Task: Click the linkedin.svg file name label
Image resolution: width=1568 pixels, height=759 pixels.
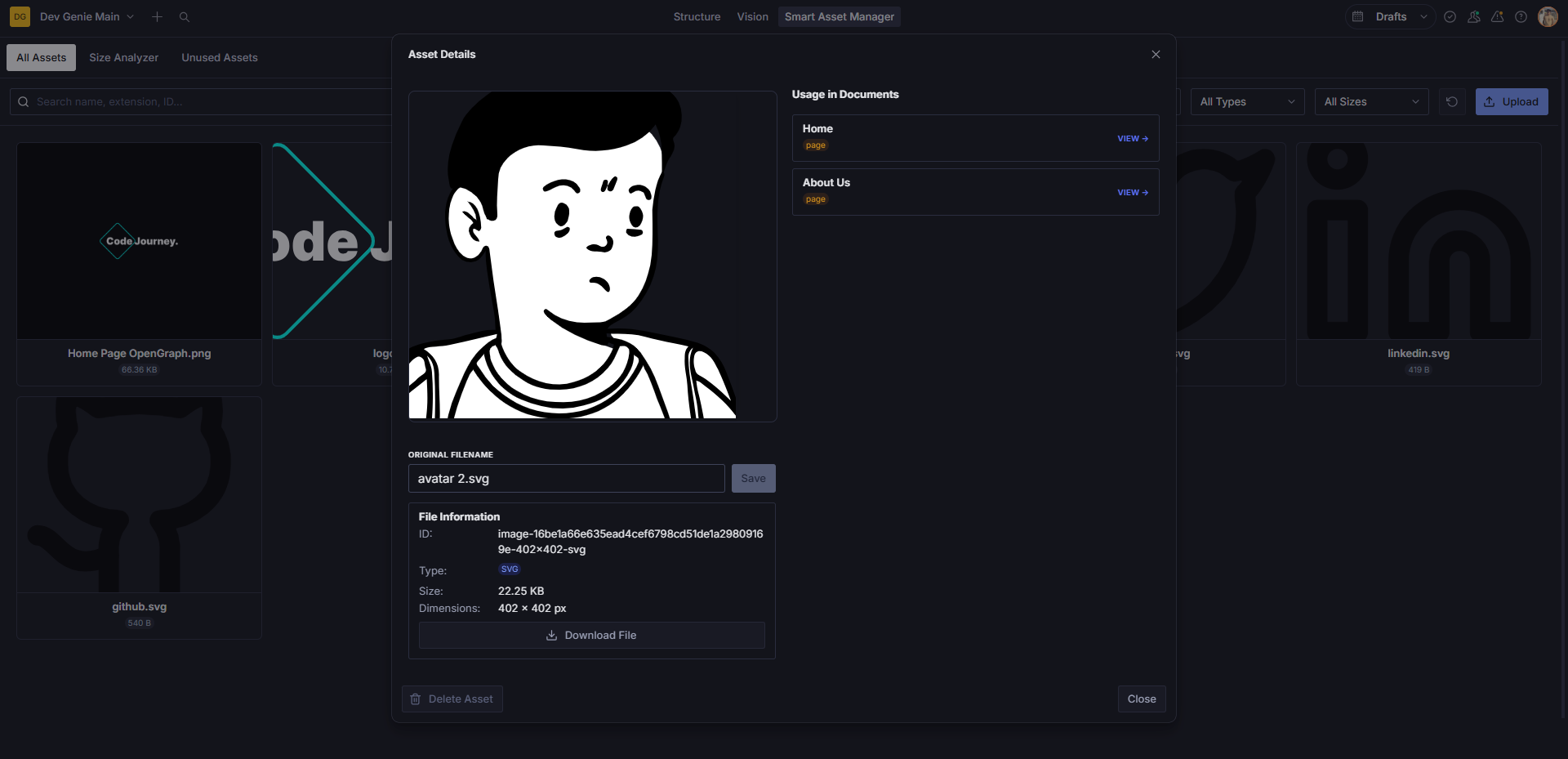Action: coord(1419,353)
